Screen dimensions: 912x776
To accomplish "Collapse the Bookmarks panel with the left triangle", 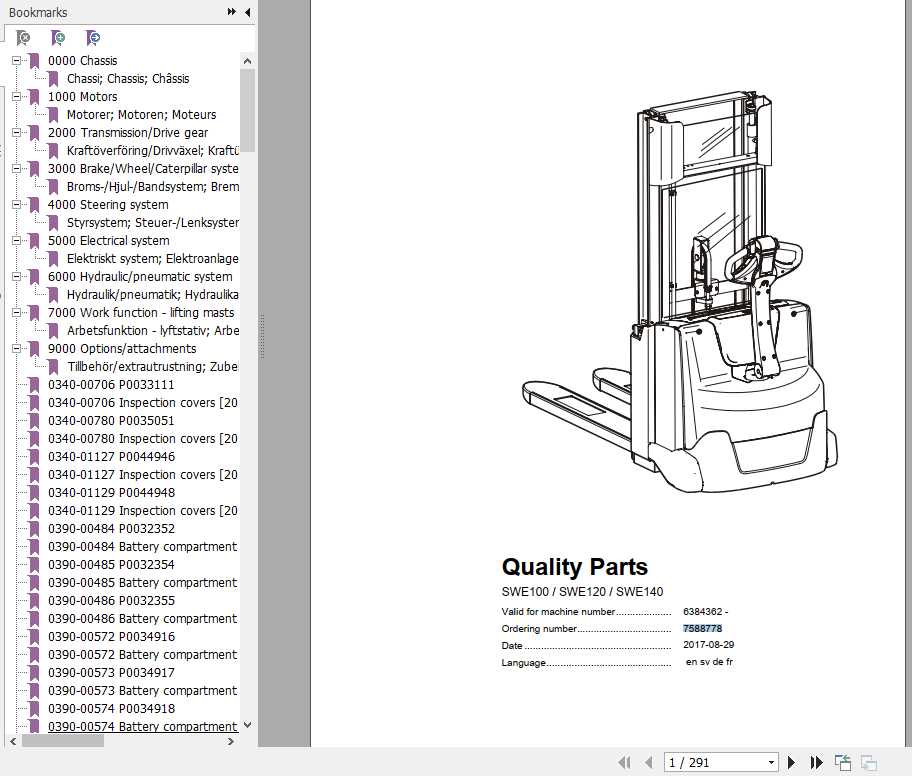I will click(247, 12).
